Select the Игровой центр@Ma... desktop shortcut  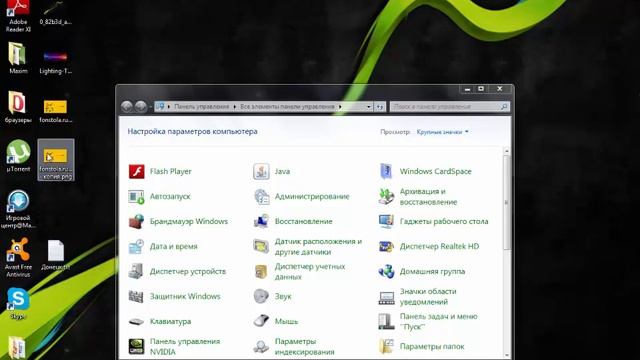[x=18, y=209]
